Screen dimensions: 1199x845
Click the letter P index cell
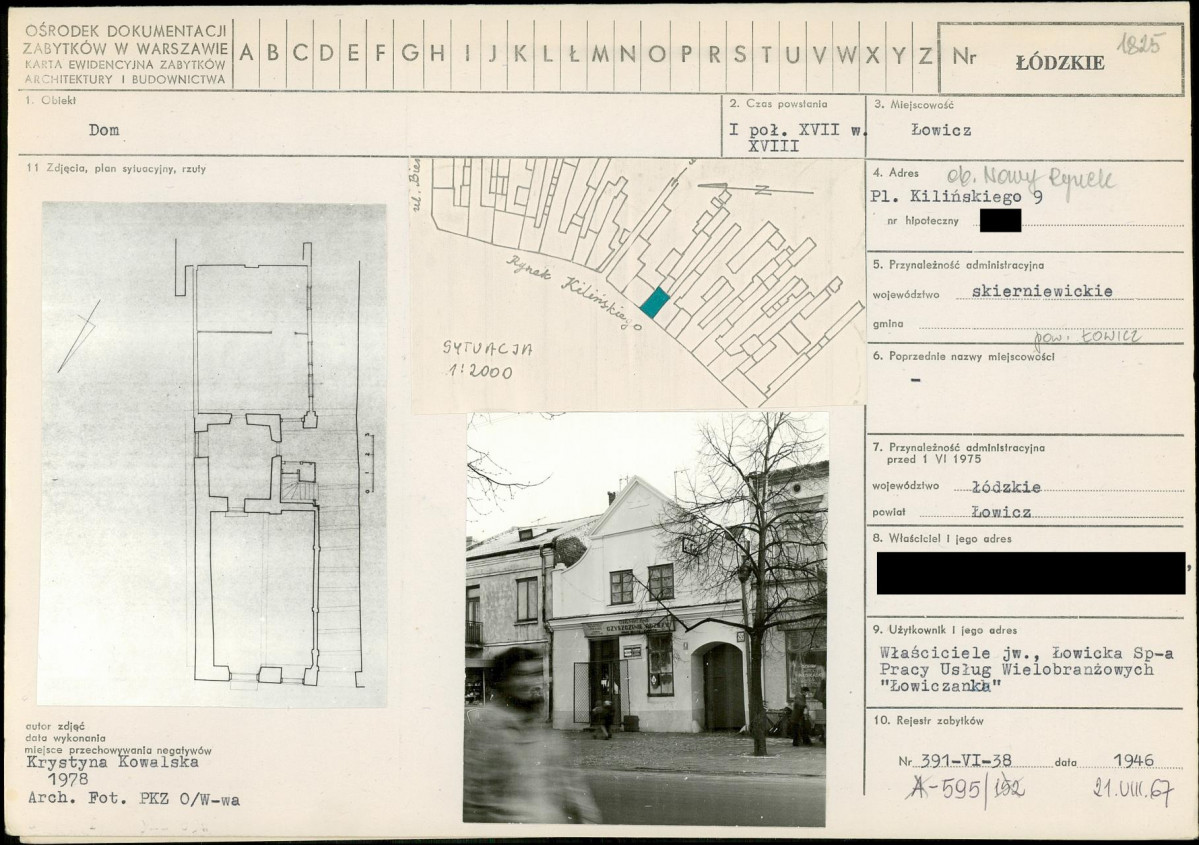tap(686, 54)
